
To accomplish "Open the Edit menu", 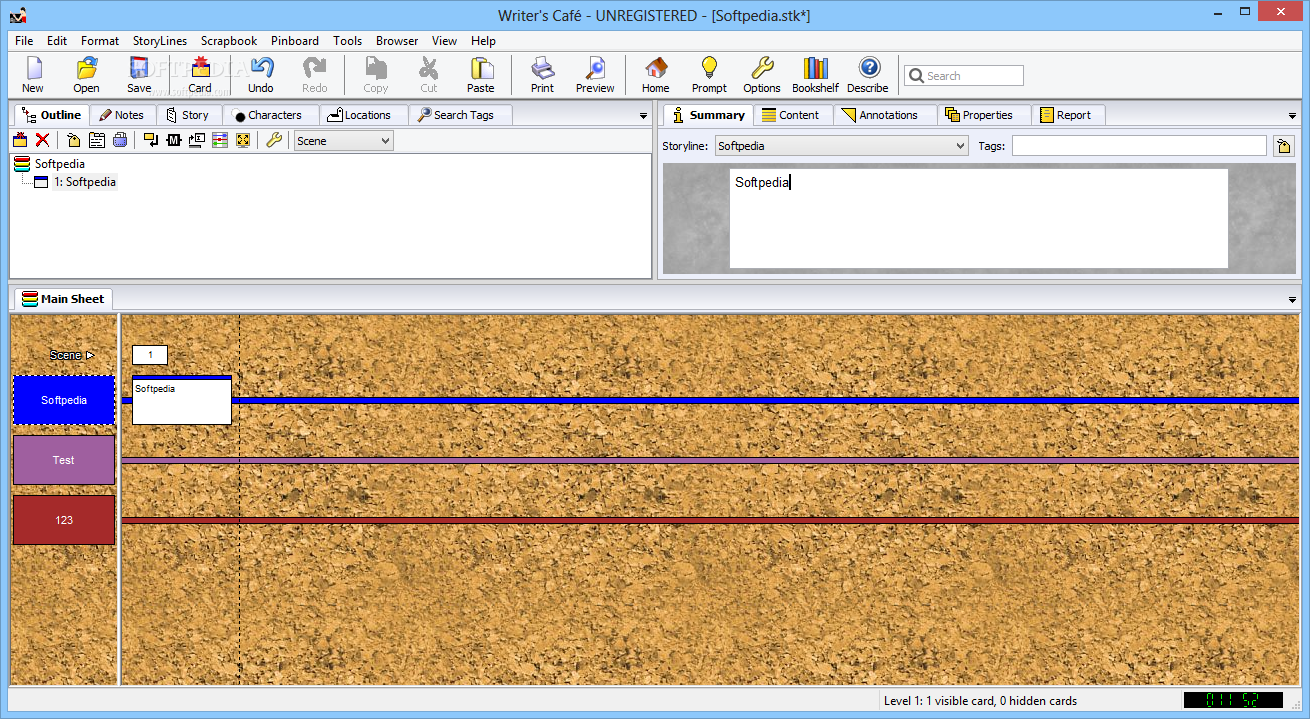I will coord(57,41).
